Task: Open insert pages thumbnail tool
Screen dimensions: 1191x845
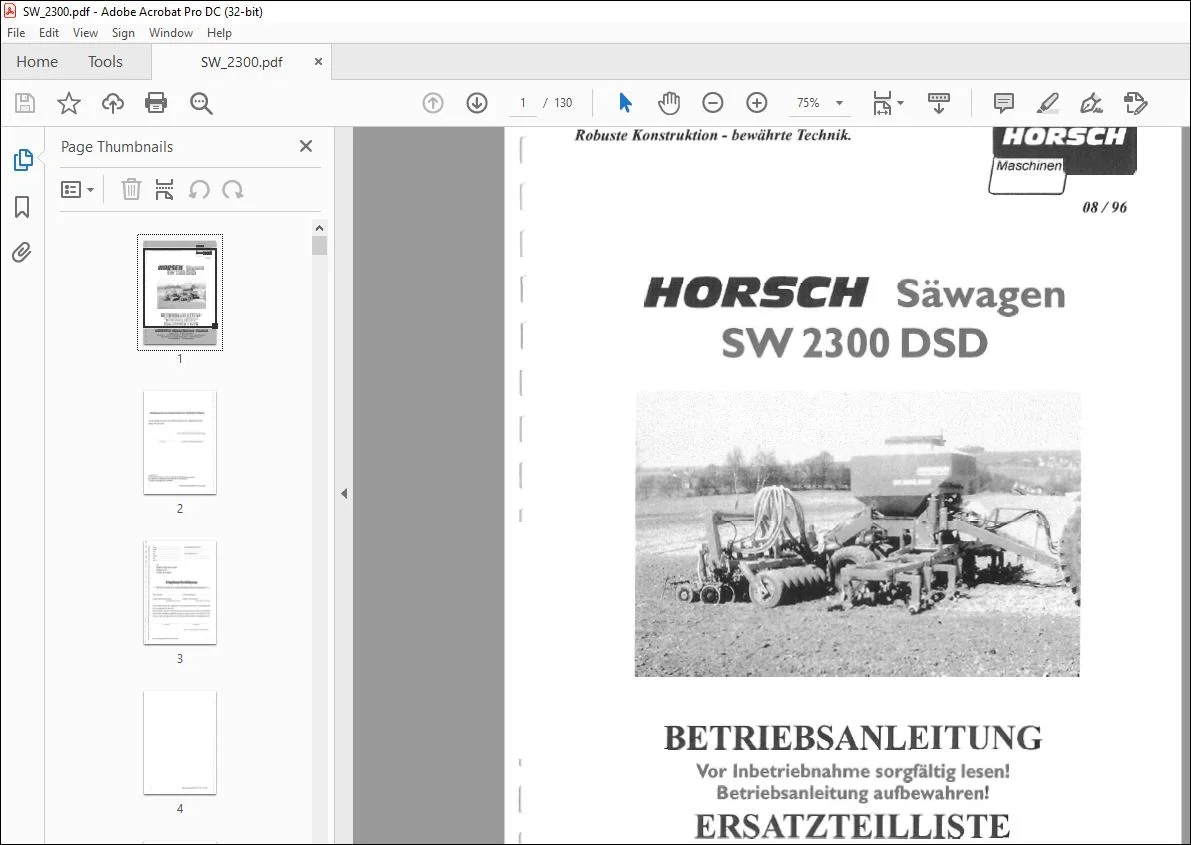Action: point(164,189)
